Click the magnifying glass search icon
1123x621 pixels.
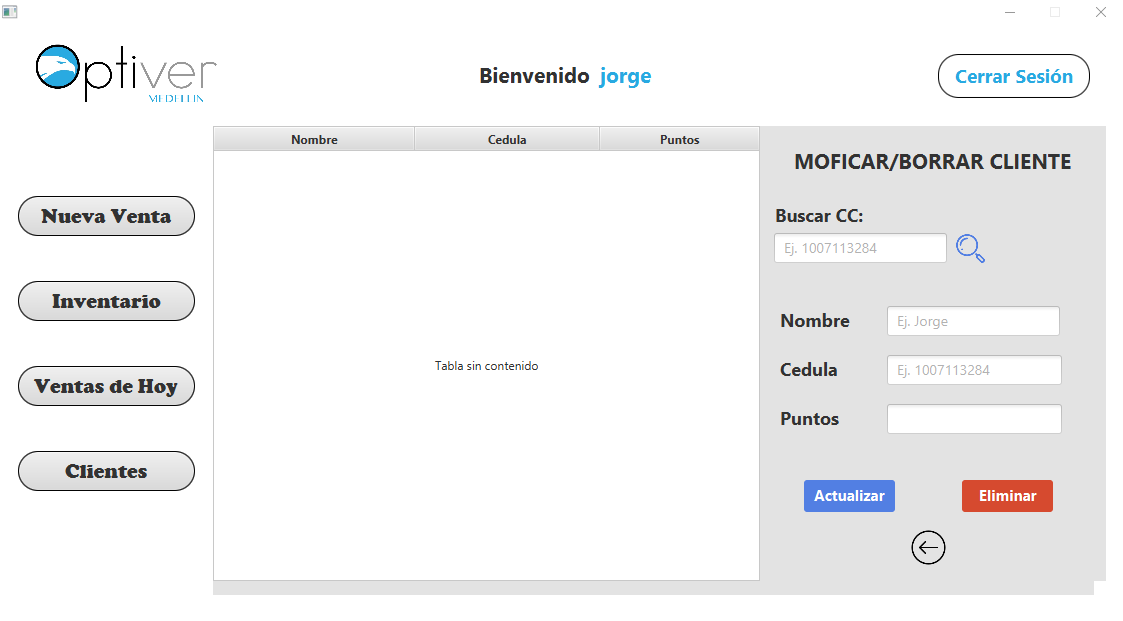point(969,248)
